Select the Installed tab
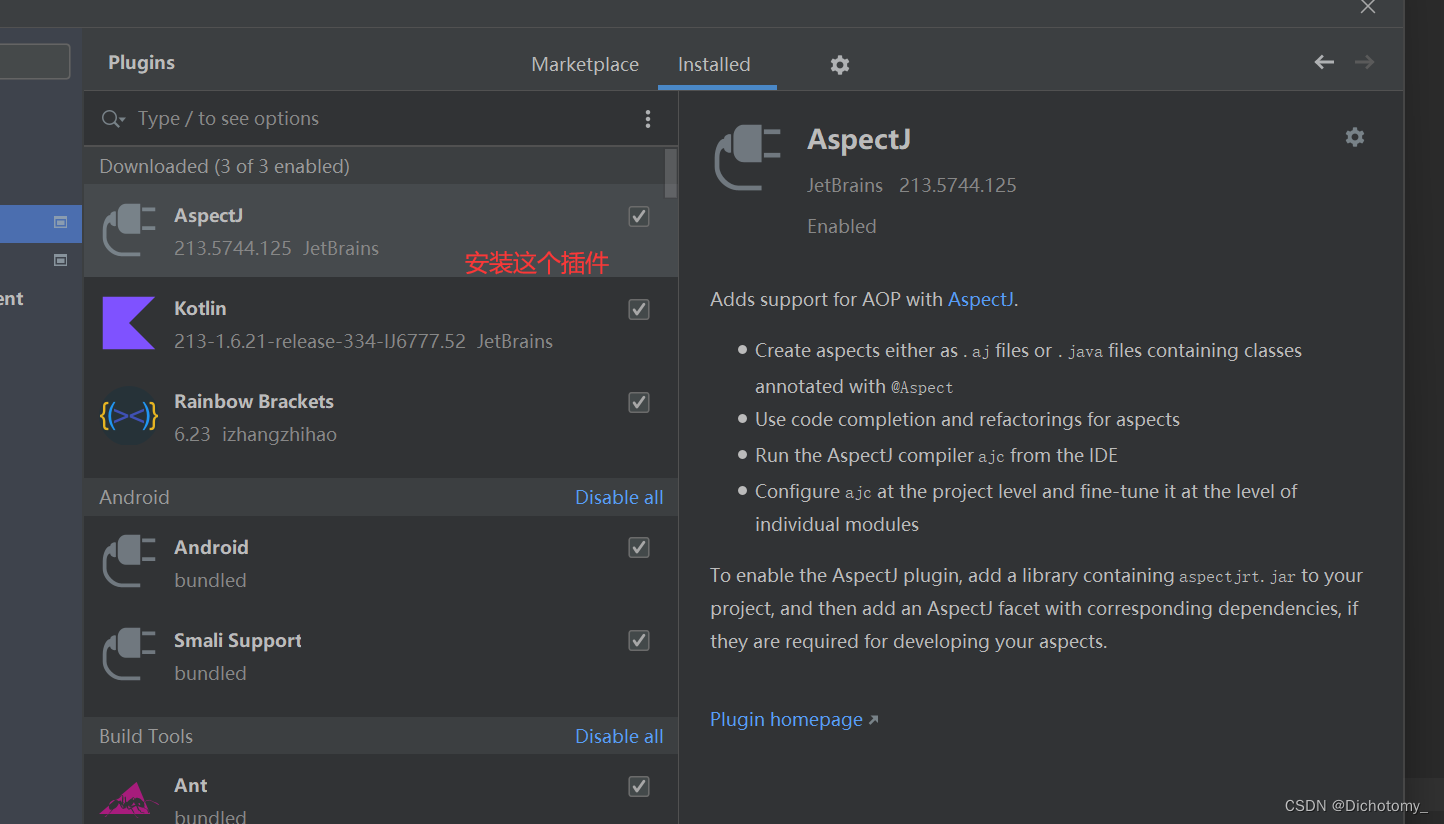1444x824 pixels. 714,64
